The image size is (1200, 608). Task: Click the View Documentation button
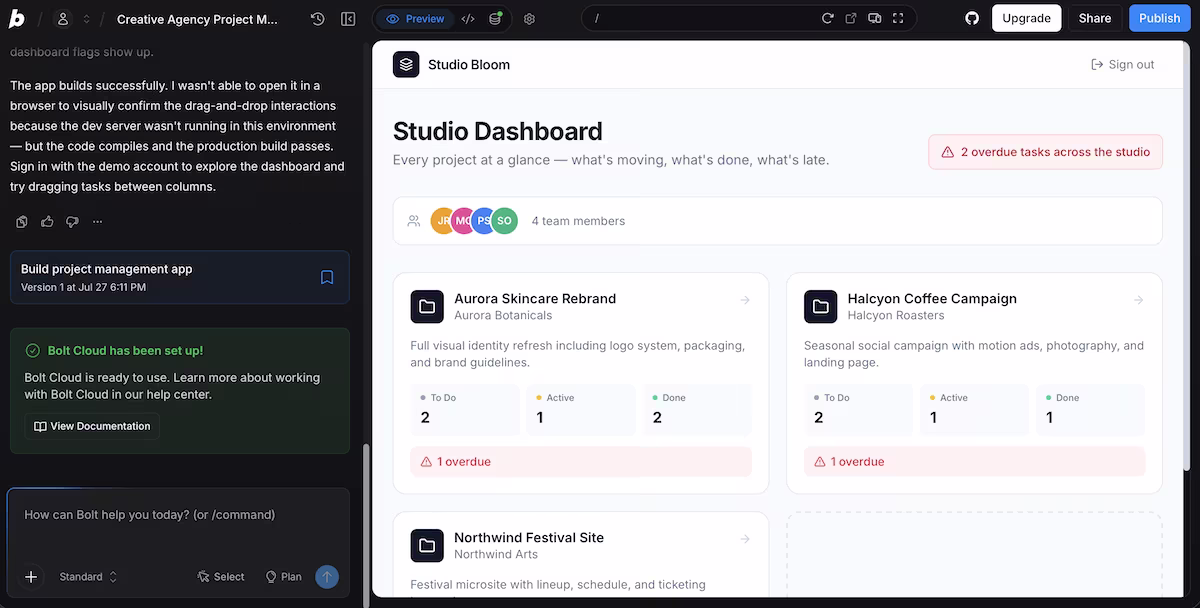click(92, 426)
